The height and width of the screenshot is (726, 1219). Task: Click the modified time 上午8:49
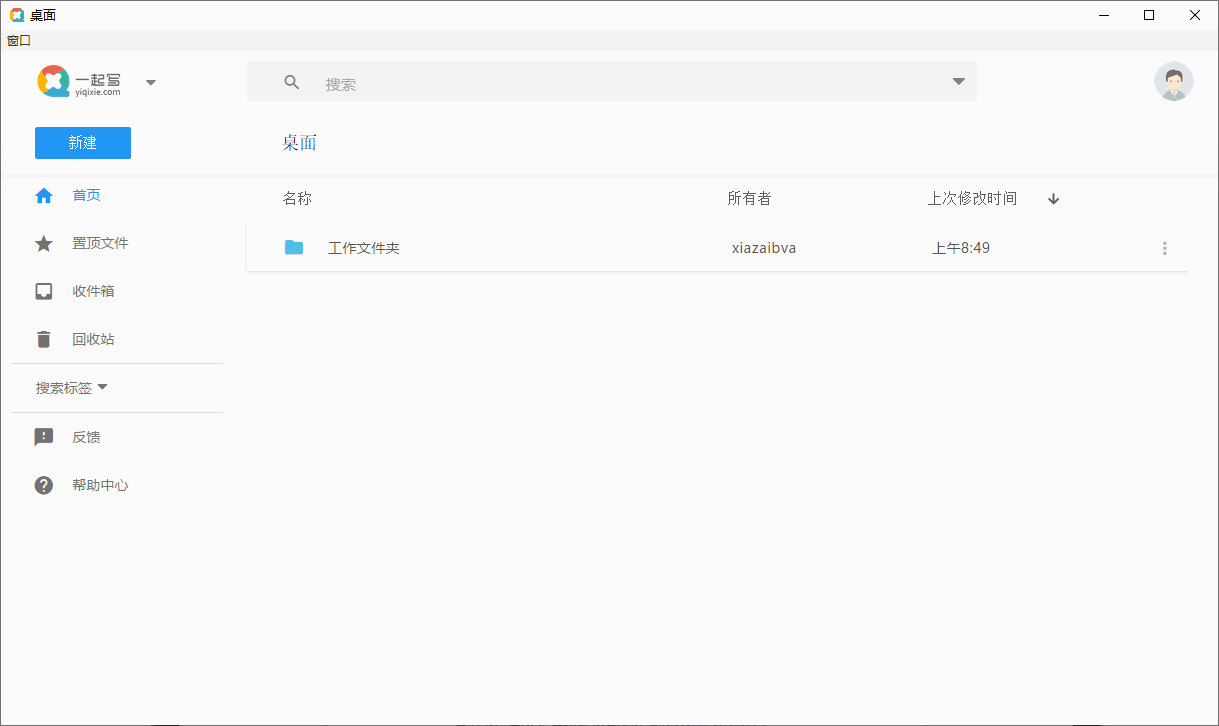961,248
